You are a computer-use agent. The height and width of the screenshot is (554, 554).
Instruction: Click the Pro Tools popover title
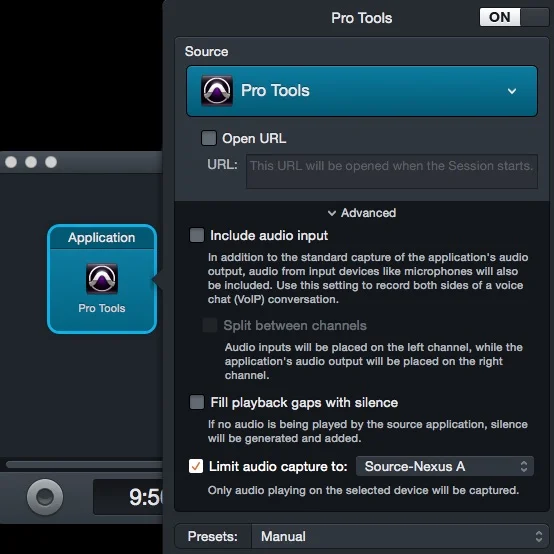tap(361, 18)
